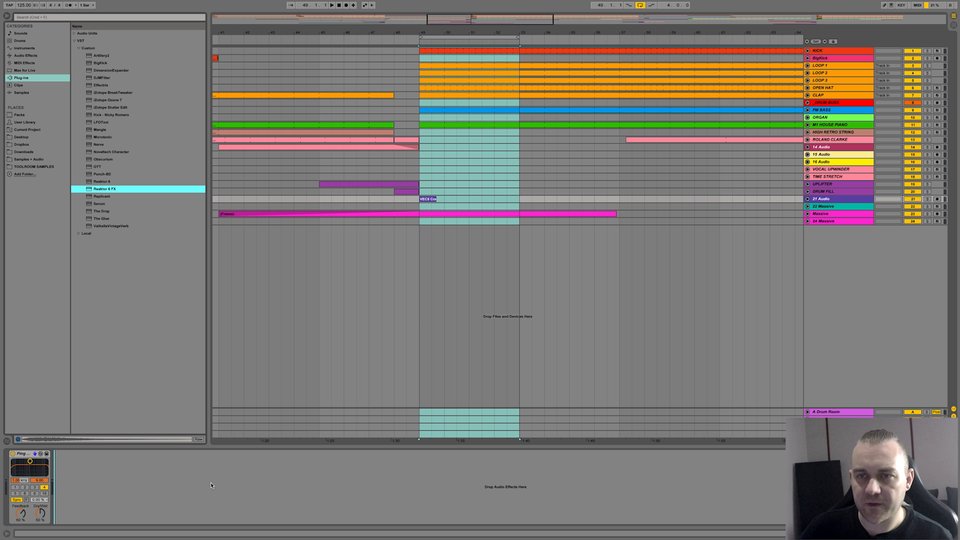The height and width of the screenshot is (540, 960).
Task: Toggle the Ping Pong Delay device activator
Action: [12, 454]
